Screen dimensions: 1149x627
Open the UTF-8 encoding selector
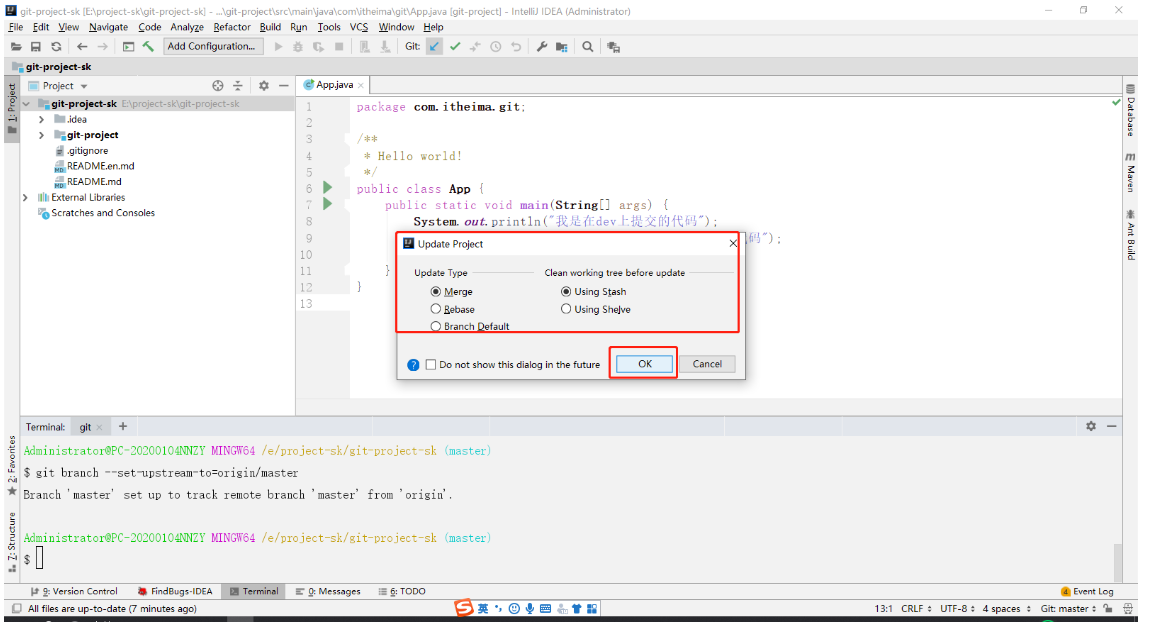pyautogui.click(x=958, y=609)
